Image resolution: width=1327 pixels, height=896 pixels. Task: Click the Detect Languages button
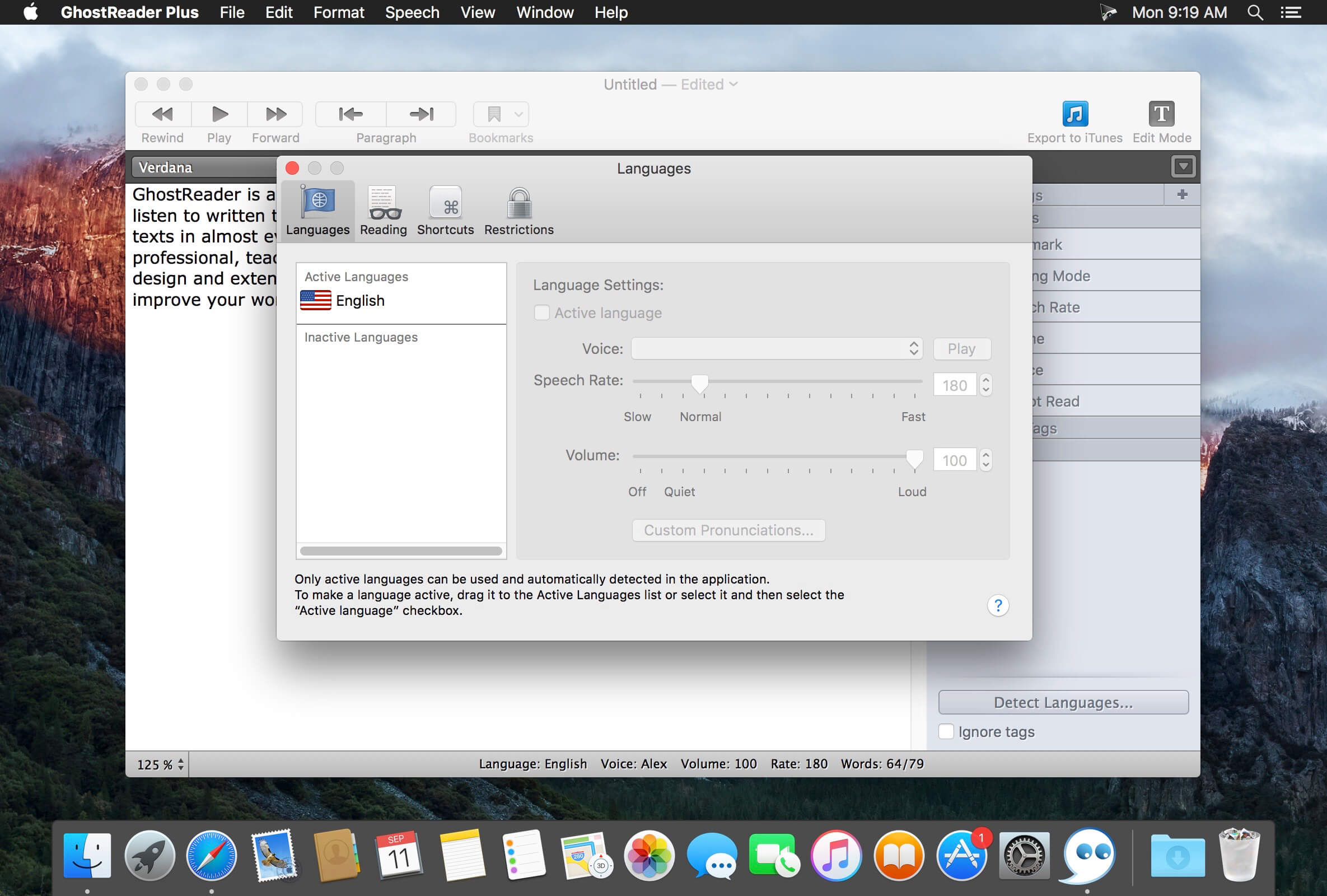[x=1063, y=702]
